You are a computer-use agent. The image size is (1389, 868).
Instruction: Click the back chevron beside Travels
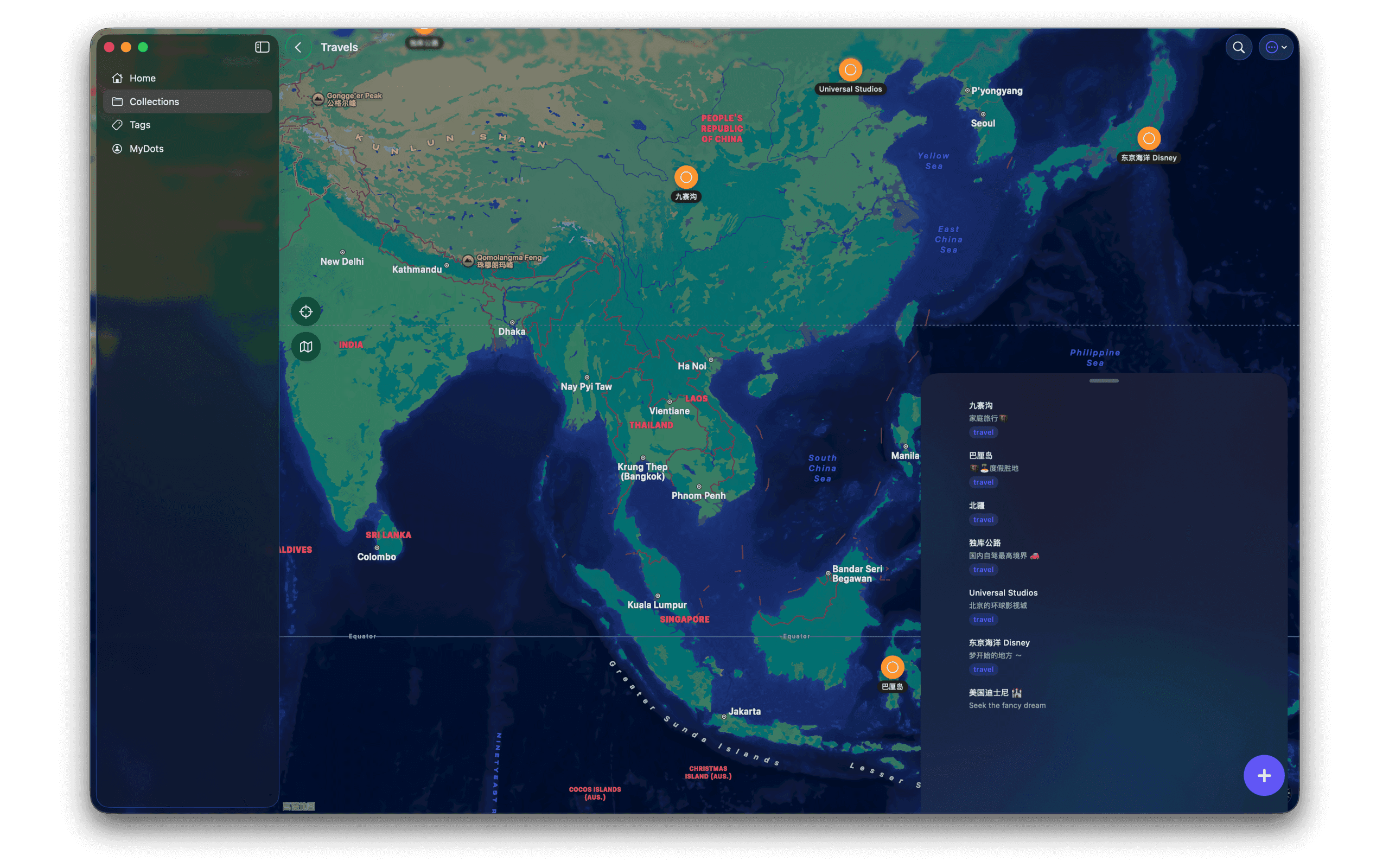[298, 47]
